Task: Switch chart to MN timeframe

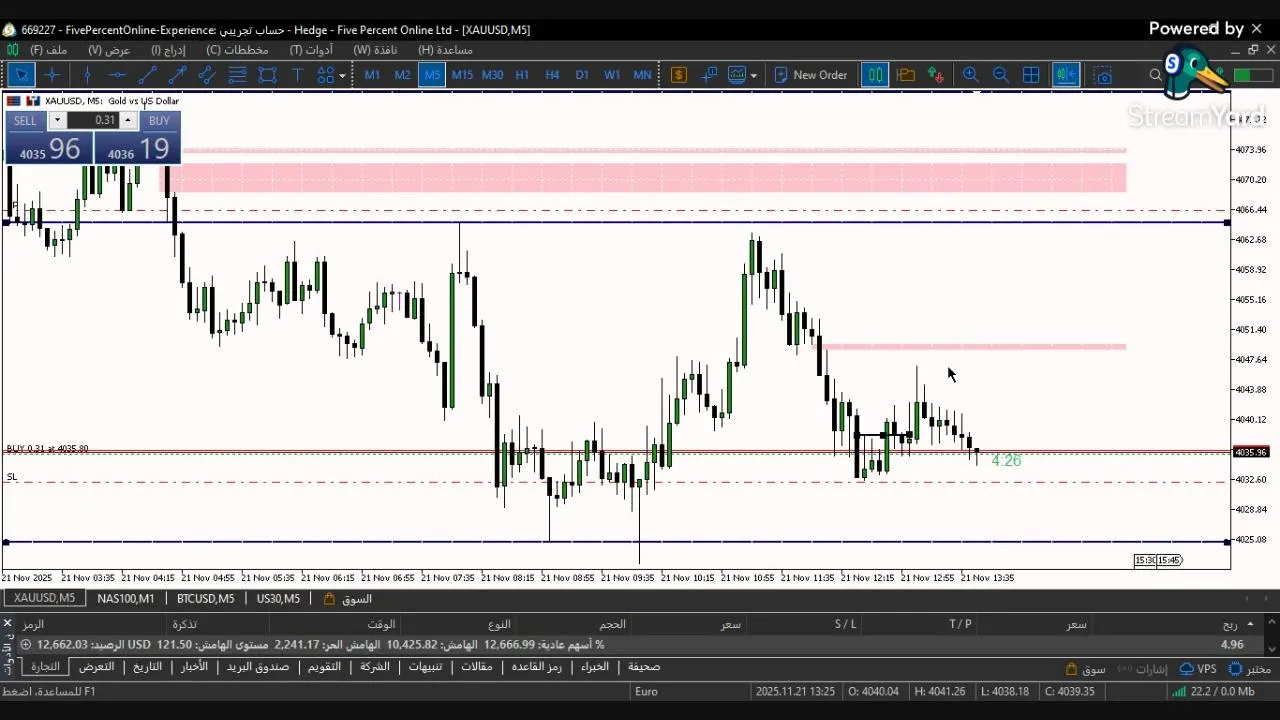Action: point(642,75)
